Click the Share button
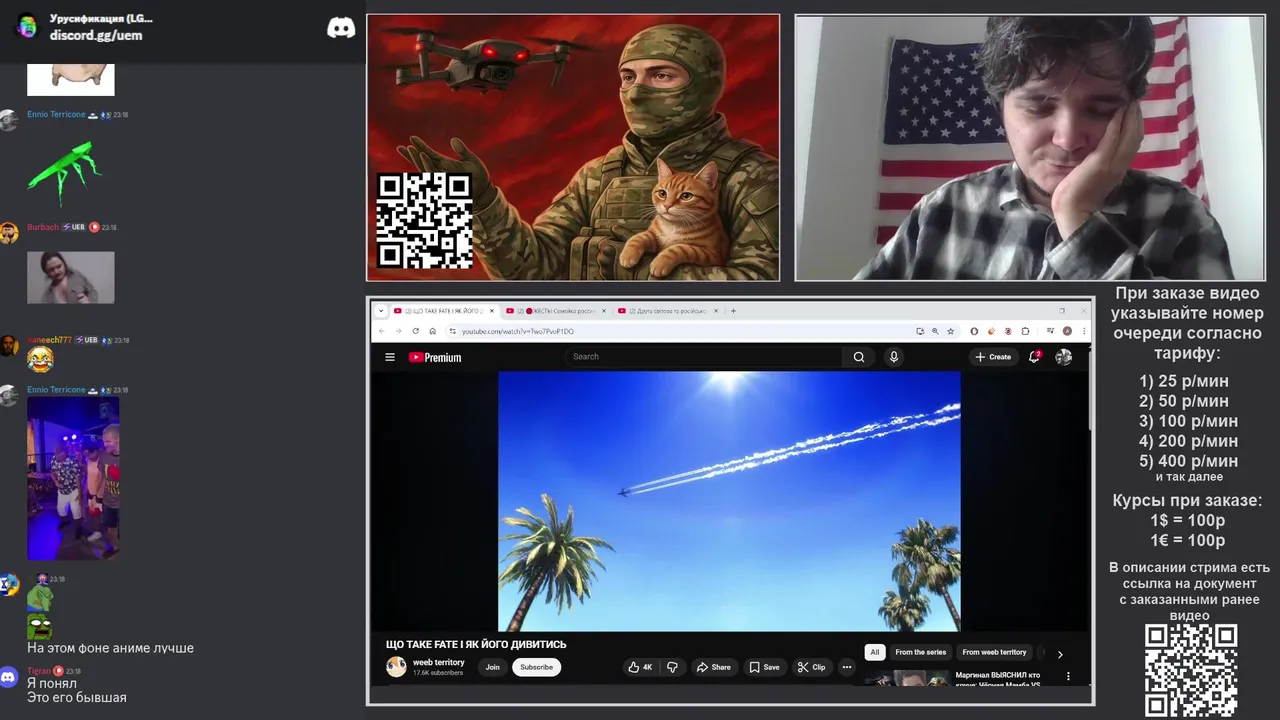1280x720 pixels. tap(714, 667)
